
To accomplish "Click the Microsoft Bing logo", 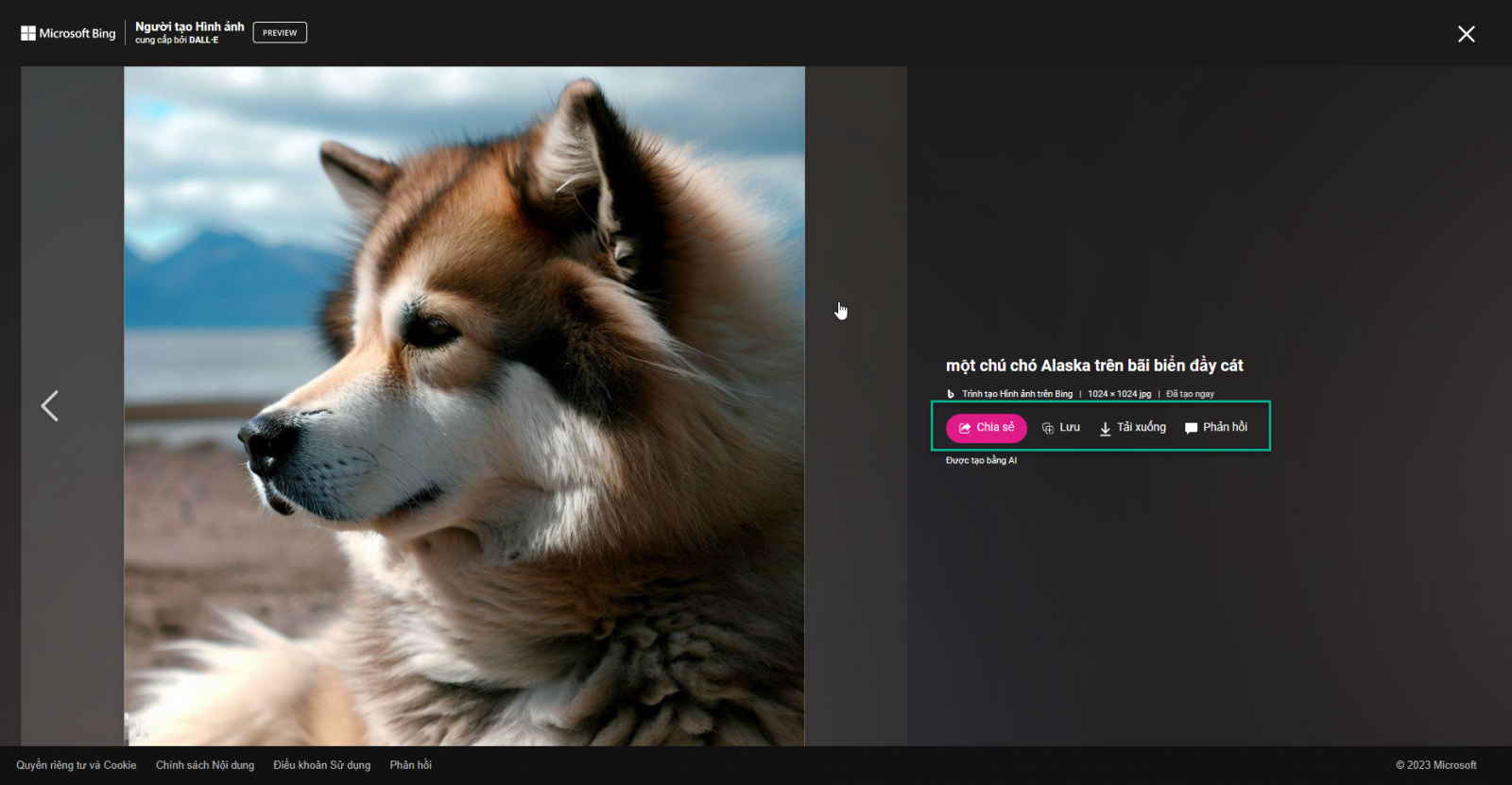I will click(x=68, y=33).
